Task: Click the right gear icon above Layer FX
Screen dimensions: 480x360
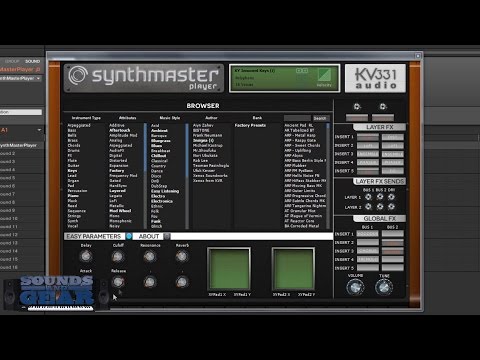Action: pyautogui.click(x=383, y=107)
